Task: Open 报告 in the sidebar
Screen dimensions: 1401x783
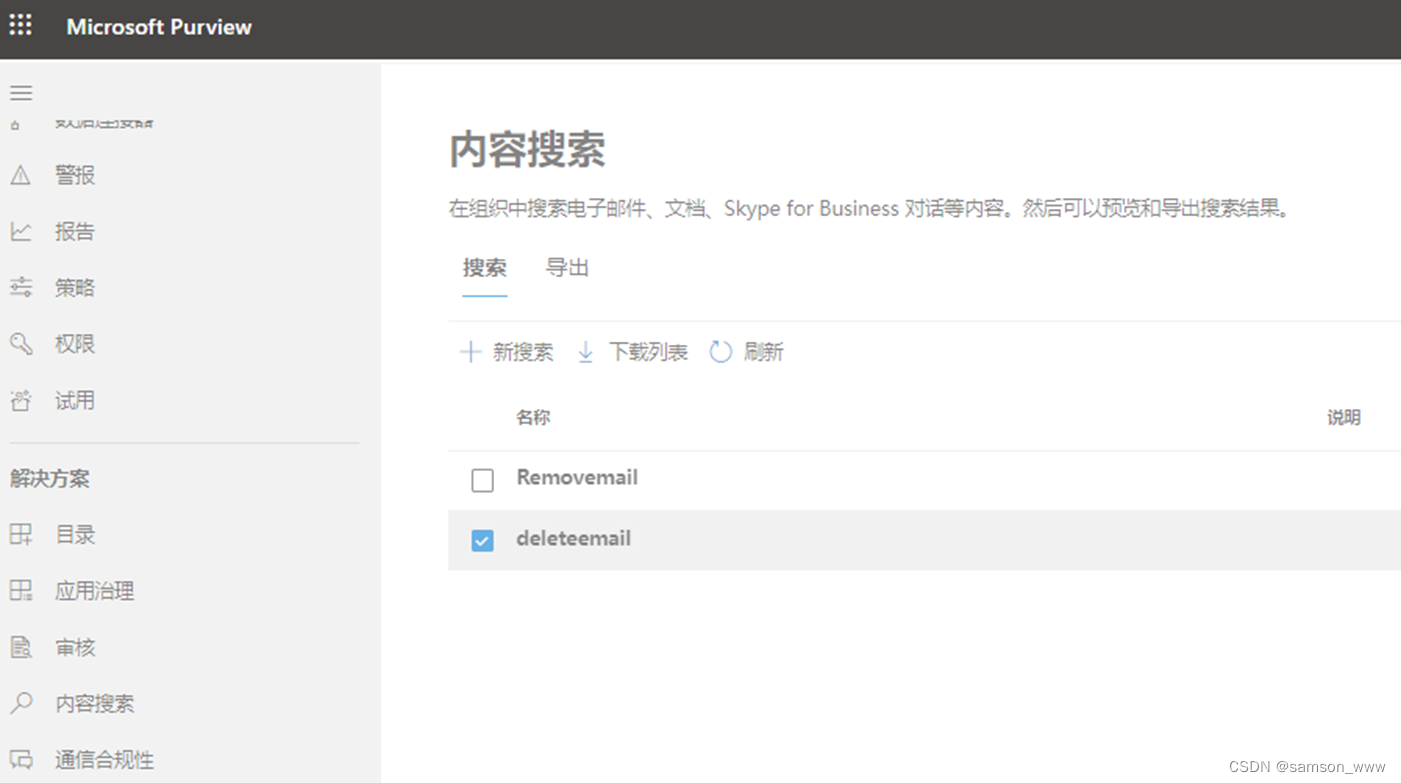Action: [x=74, y=232]
